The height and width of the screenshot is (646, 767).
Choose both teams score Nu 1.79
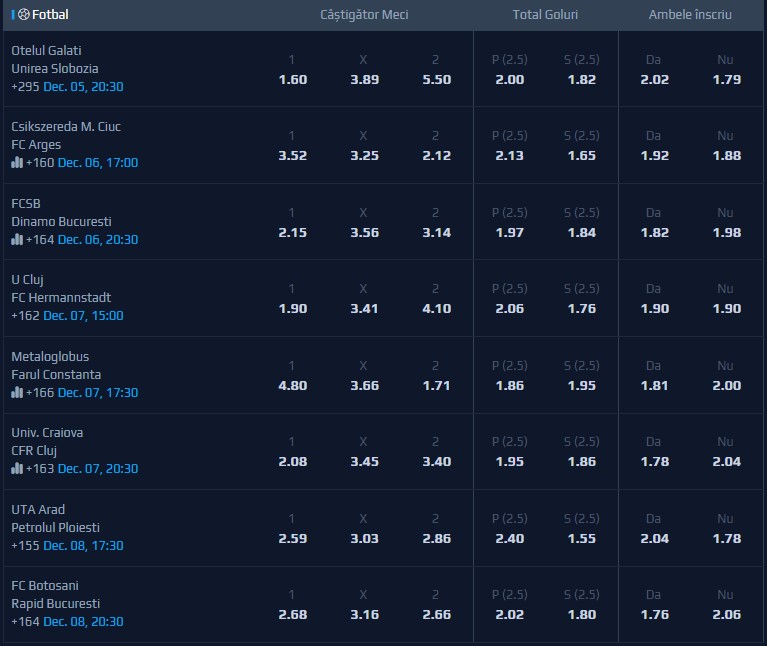pos(726,79)
